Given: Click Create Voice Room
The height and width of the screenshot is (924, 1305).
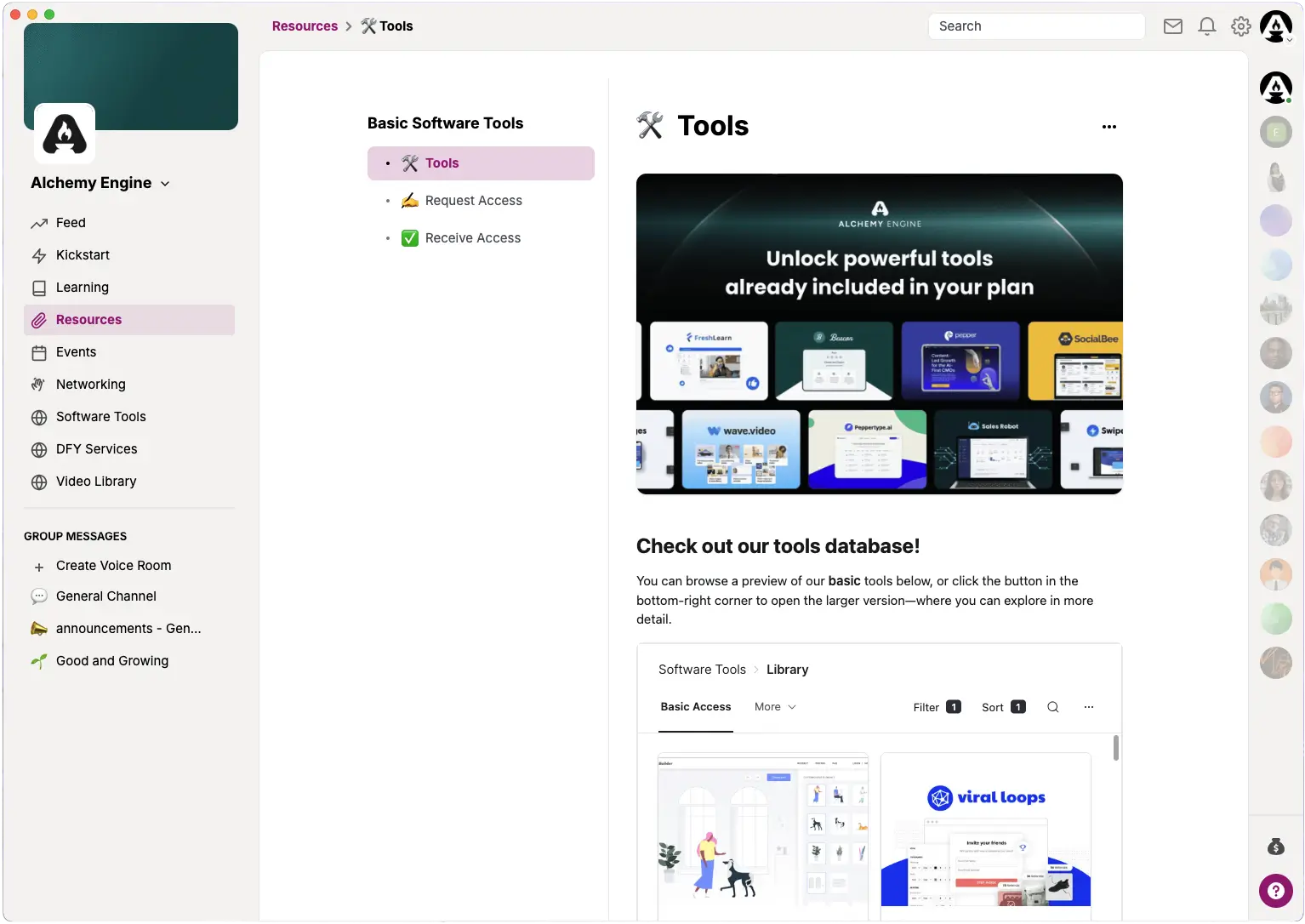Looking at the screenshot, I should click(x=113, y=566).
